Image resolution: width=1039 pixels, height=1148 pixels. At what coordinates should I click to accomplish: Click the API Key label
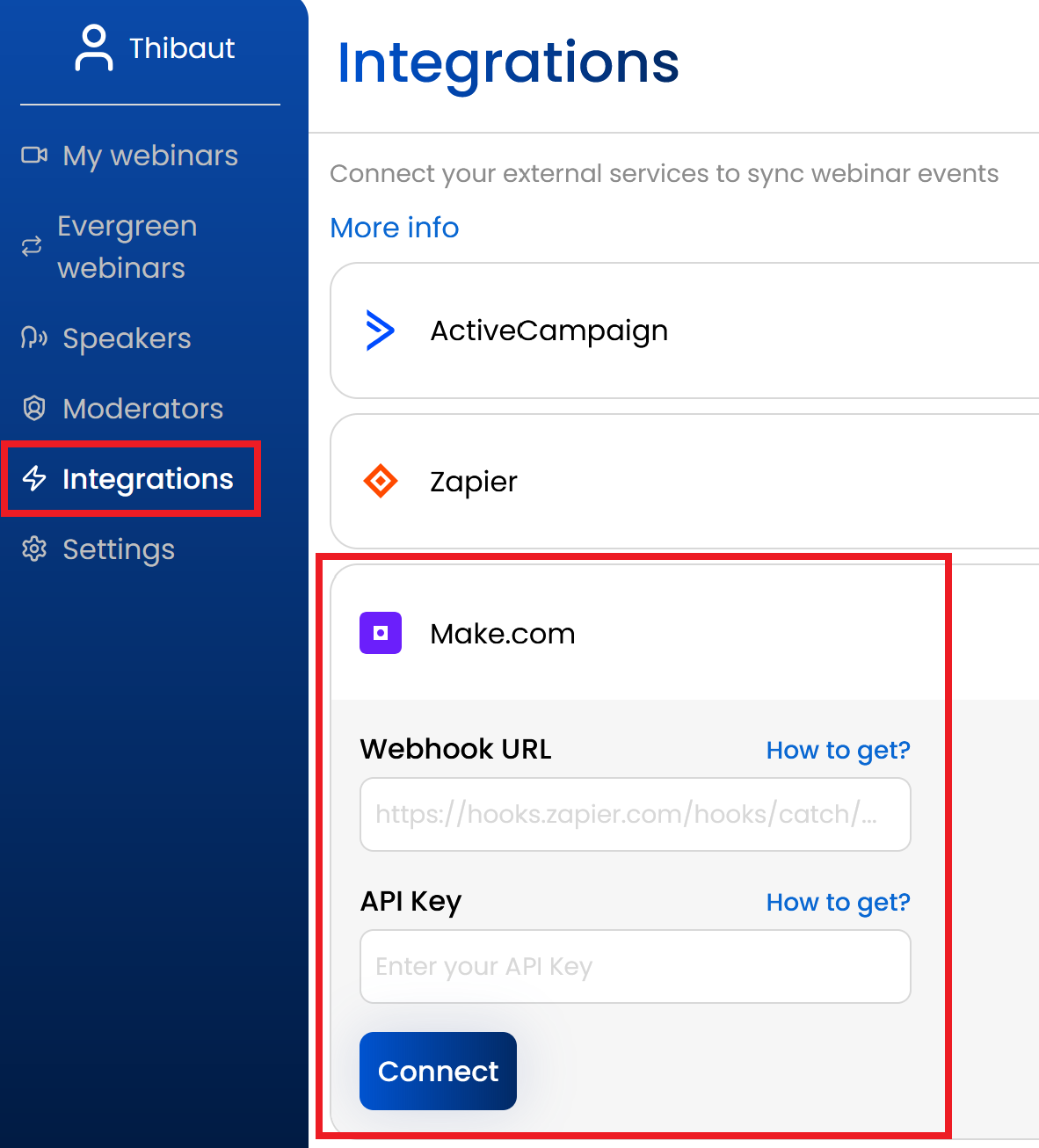point(411,902)
